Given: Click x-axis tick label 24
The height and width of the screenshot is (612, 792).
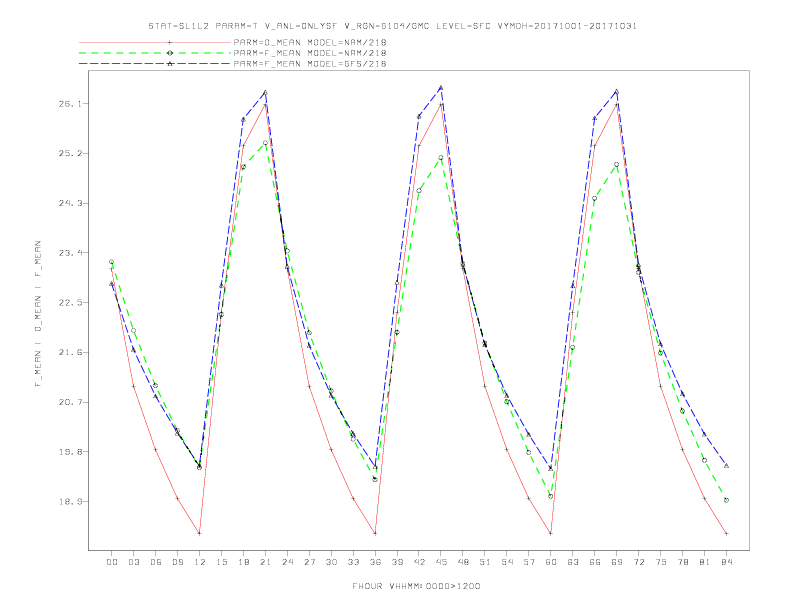Looking at the screenshot, I should (x=287, y=562).
